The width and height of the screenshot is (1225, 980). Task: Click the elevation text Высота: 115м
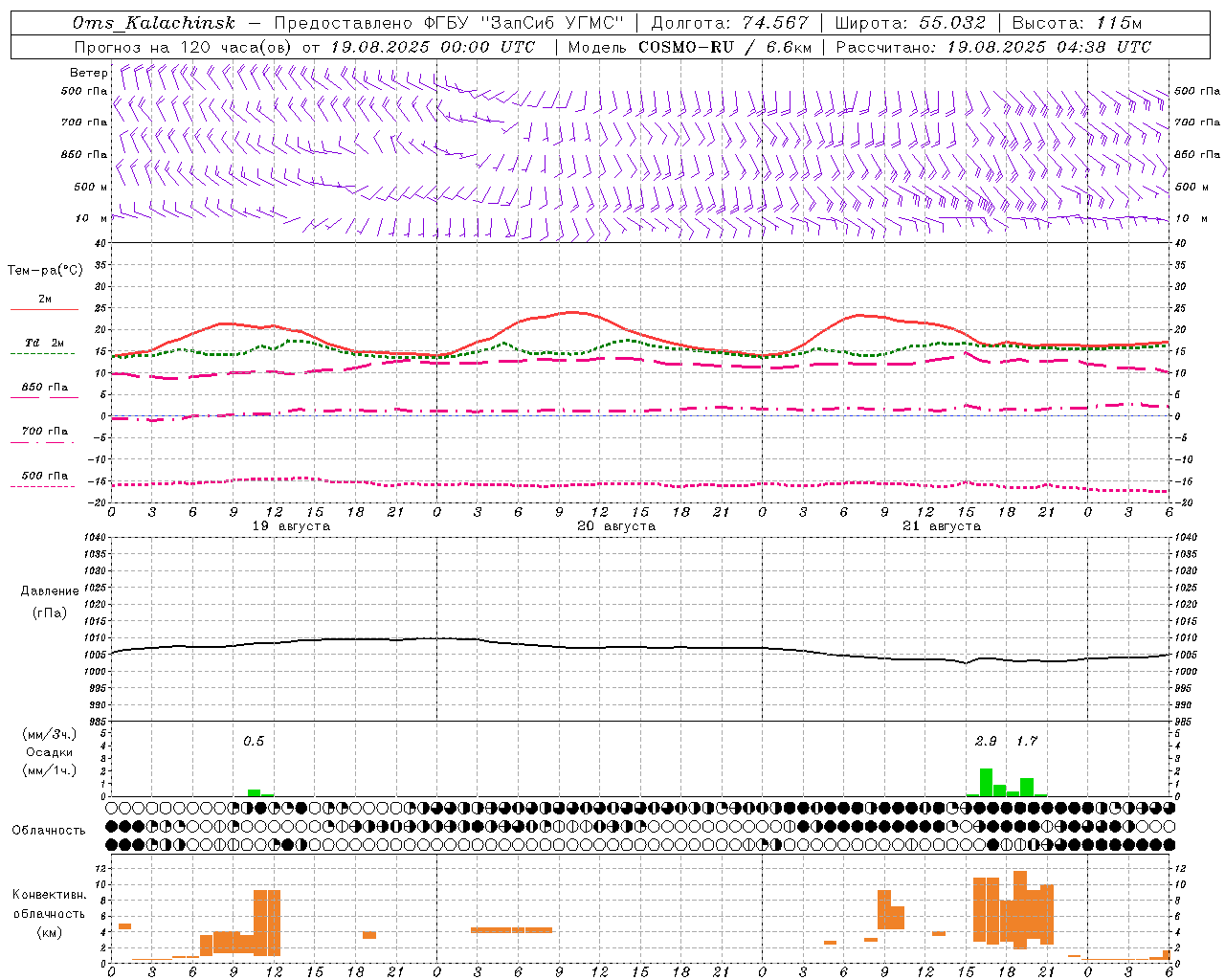1077,23
